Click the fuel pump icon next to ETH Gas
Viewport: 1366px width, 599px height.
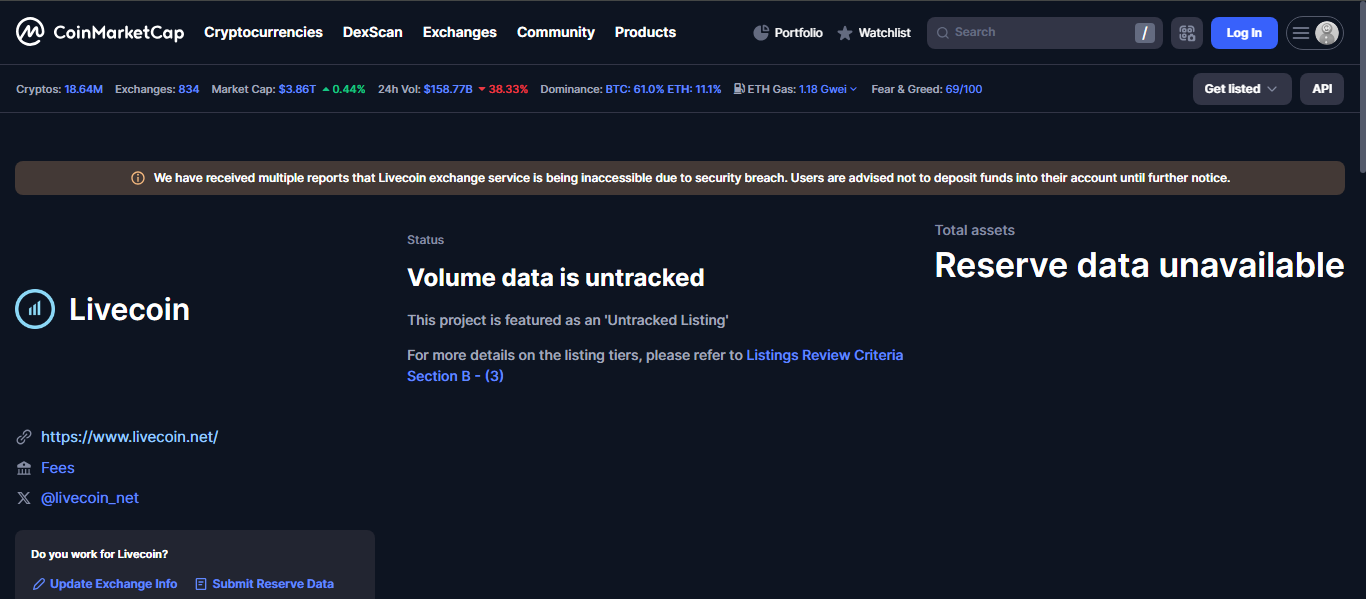(x=739, y=89)
